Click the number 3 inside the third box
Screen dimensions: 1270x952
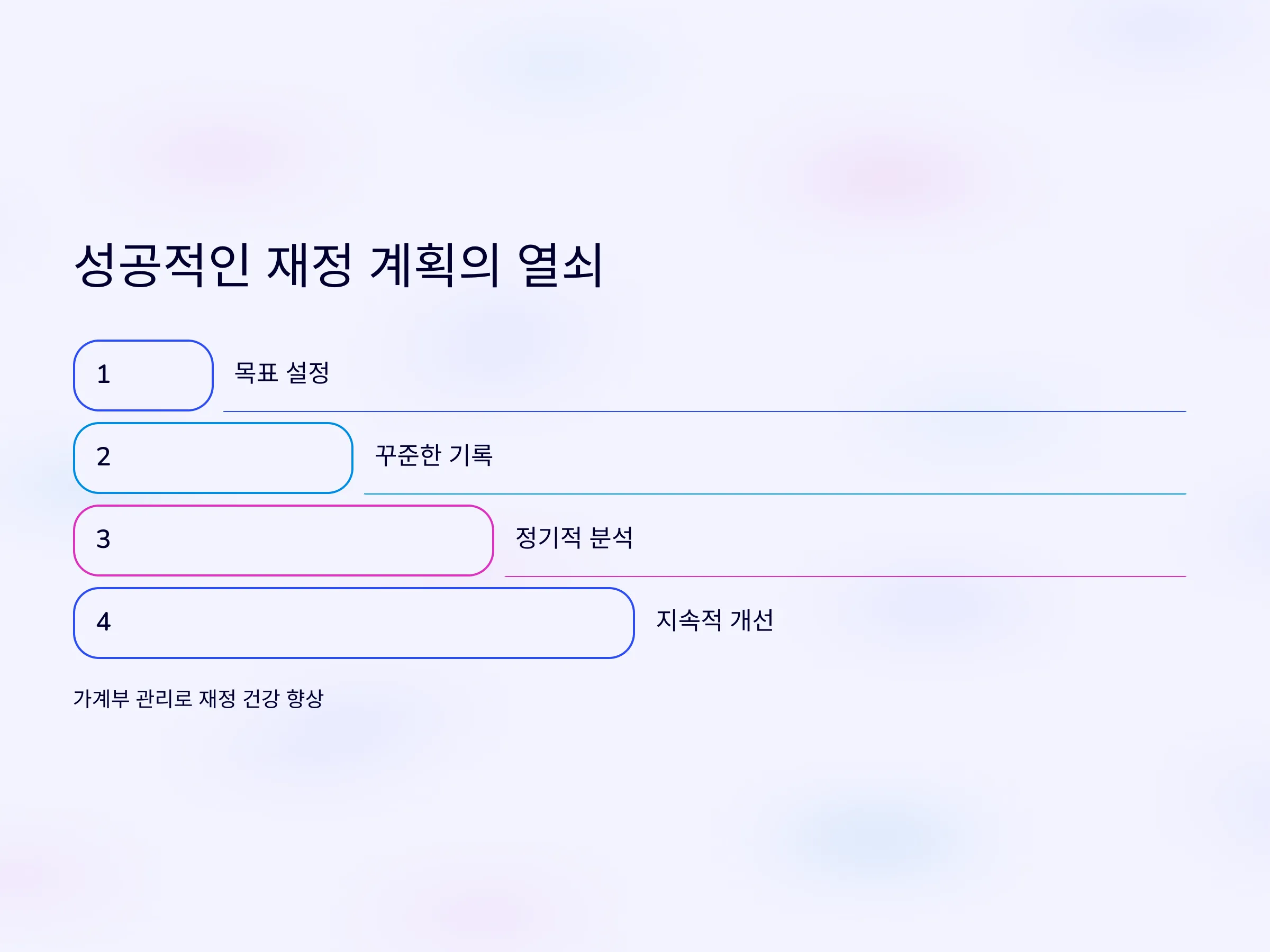click(x=103, y=539)
